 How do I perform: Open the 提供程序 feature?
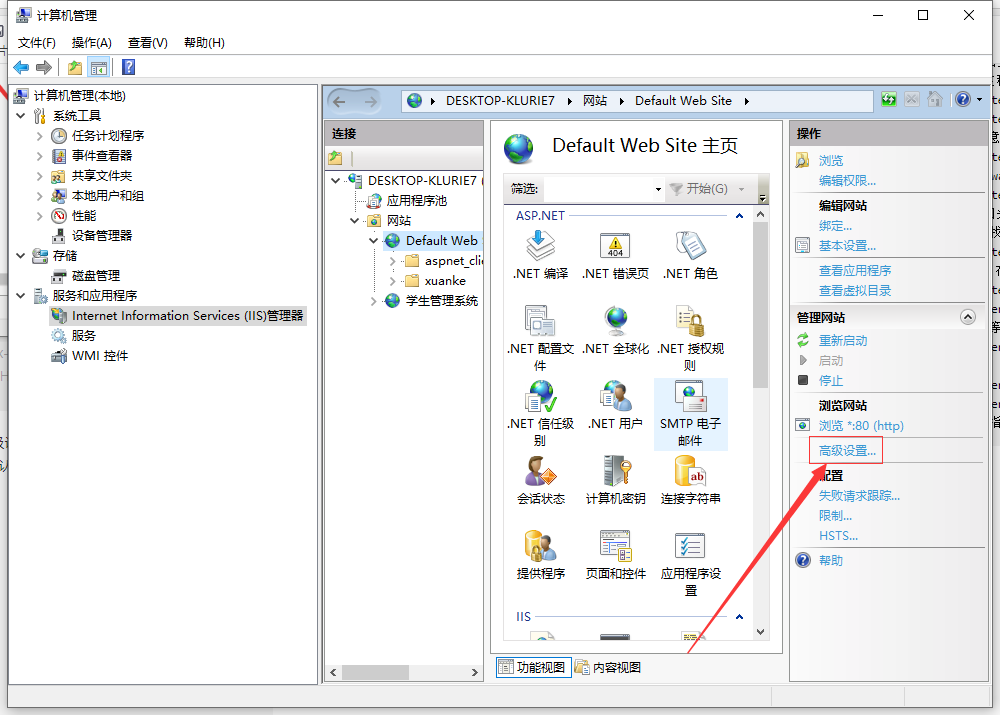coord(540,555)
